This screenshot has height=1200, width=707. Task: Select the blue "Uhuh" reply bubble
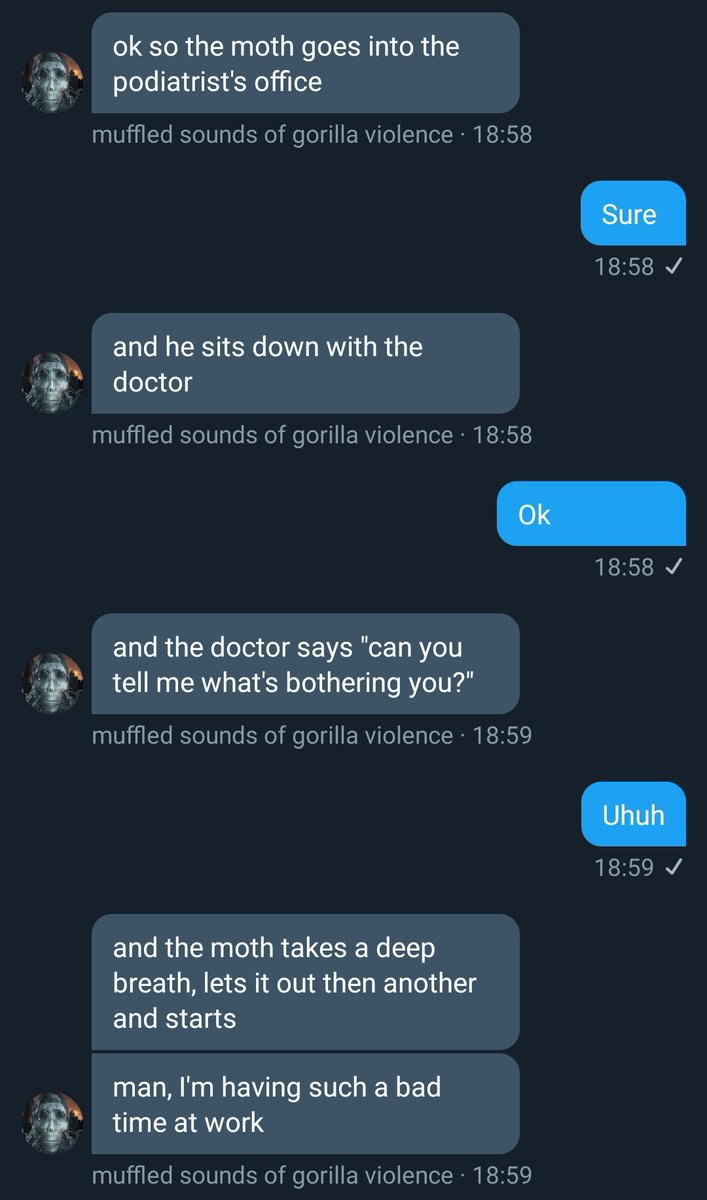pyautogui.click(x=633, y=814)
